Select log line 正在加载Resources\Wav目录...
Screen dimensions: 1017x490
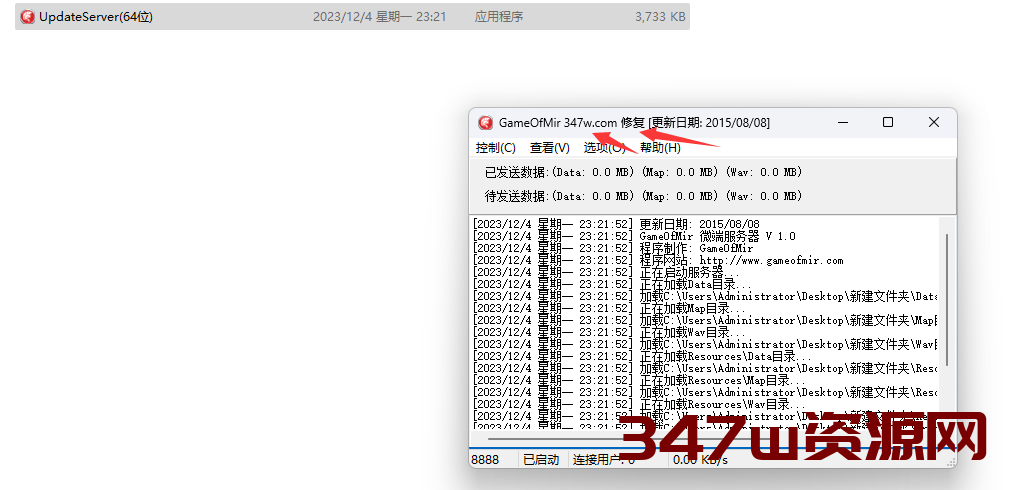(640, 404)
